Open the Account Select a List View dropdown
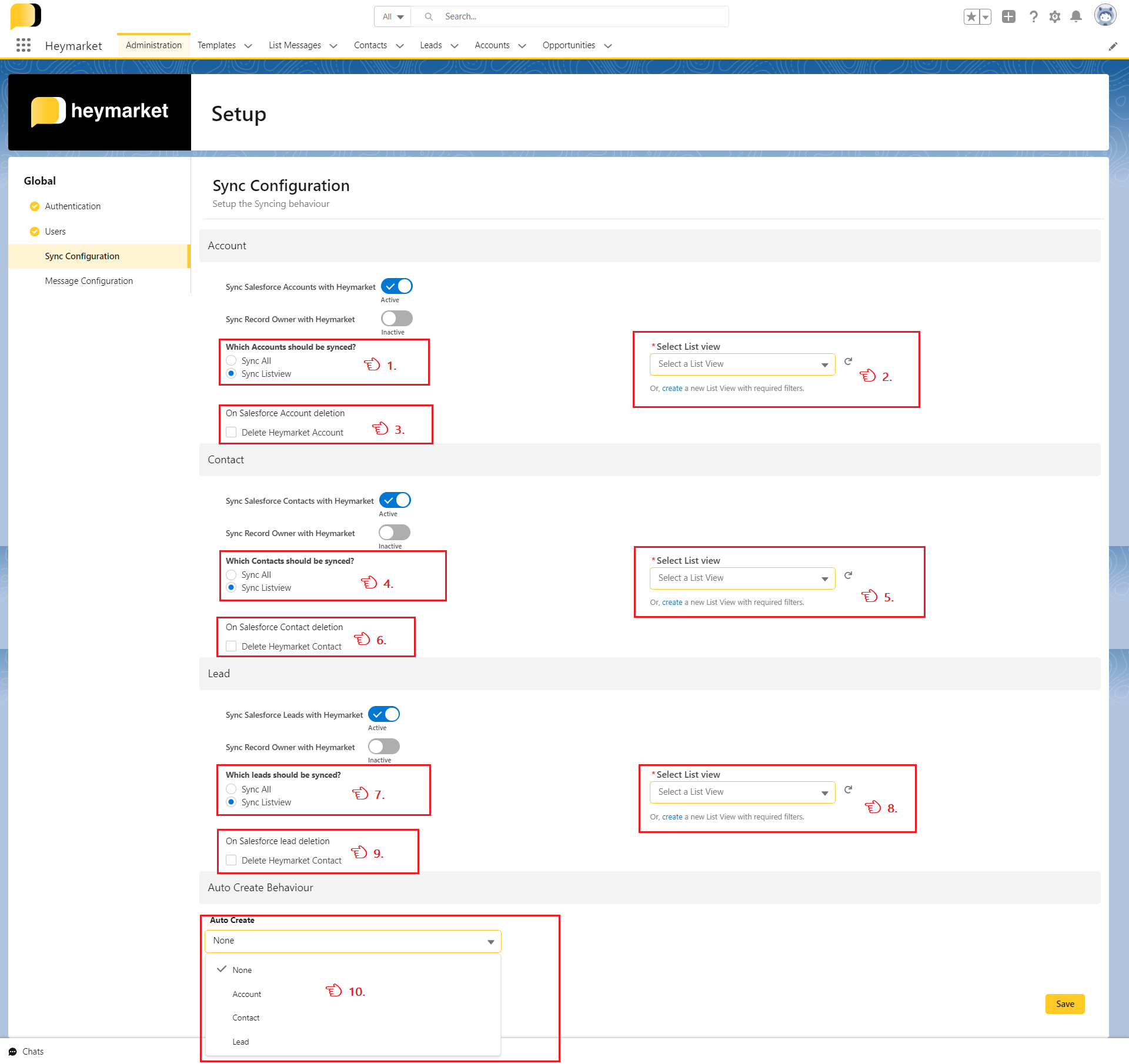The height and width of the screenshot is (1064, 1129). tap(742, 364)
